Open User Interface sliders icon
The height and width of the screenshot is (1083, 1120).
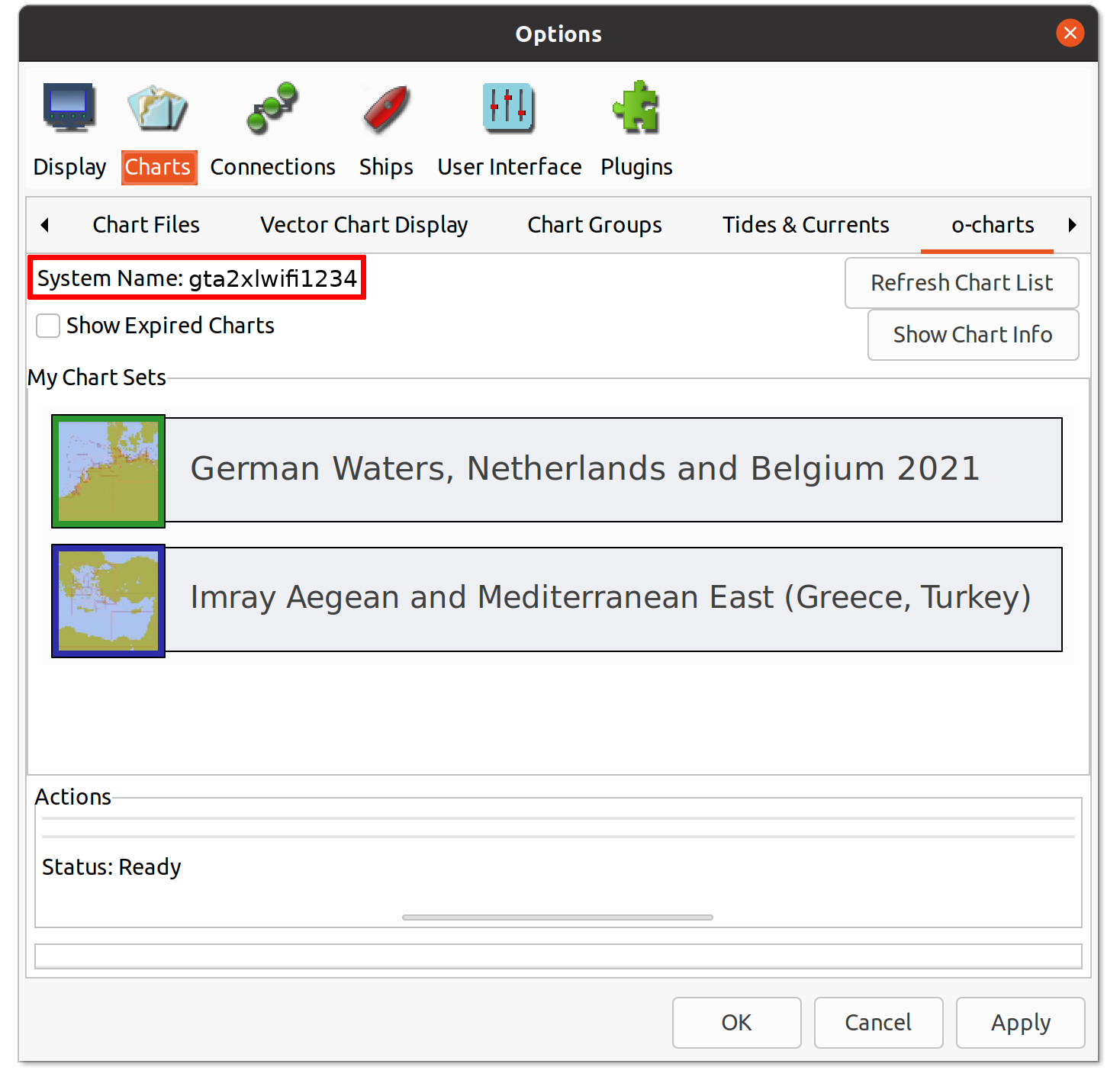click(x=509, y=108)
